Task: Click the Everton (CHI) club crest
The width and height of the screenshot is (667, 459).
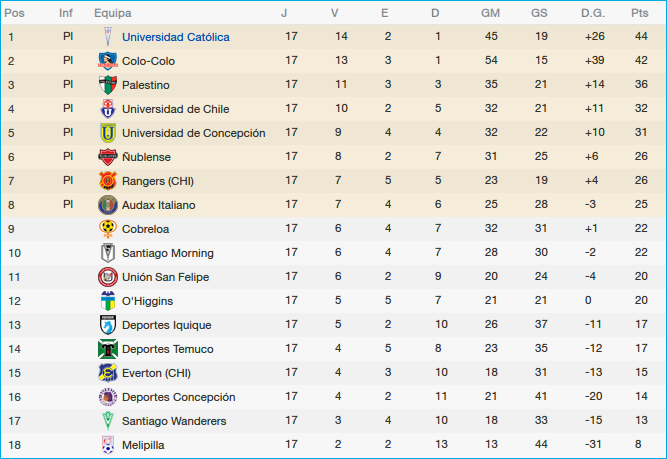Action: 107,373
